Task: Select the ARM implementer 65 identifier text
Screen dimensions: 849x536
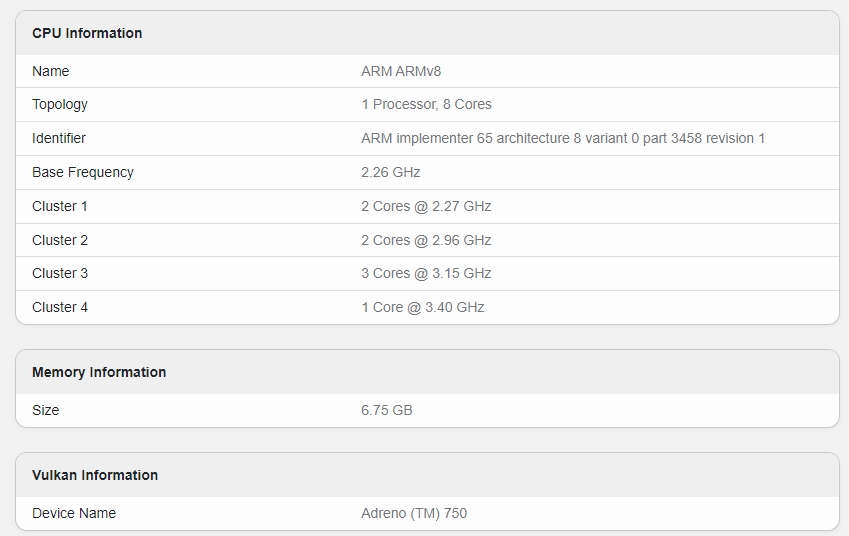Action: [x=563, y=138]
